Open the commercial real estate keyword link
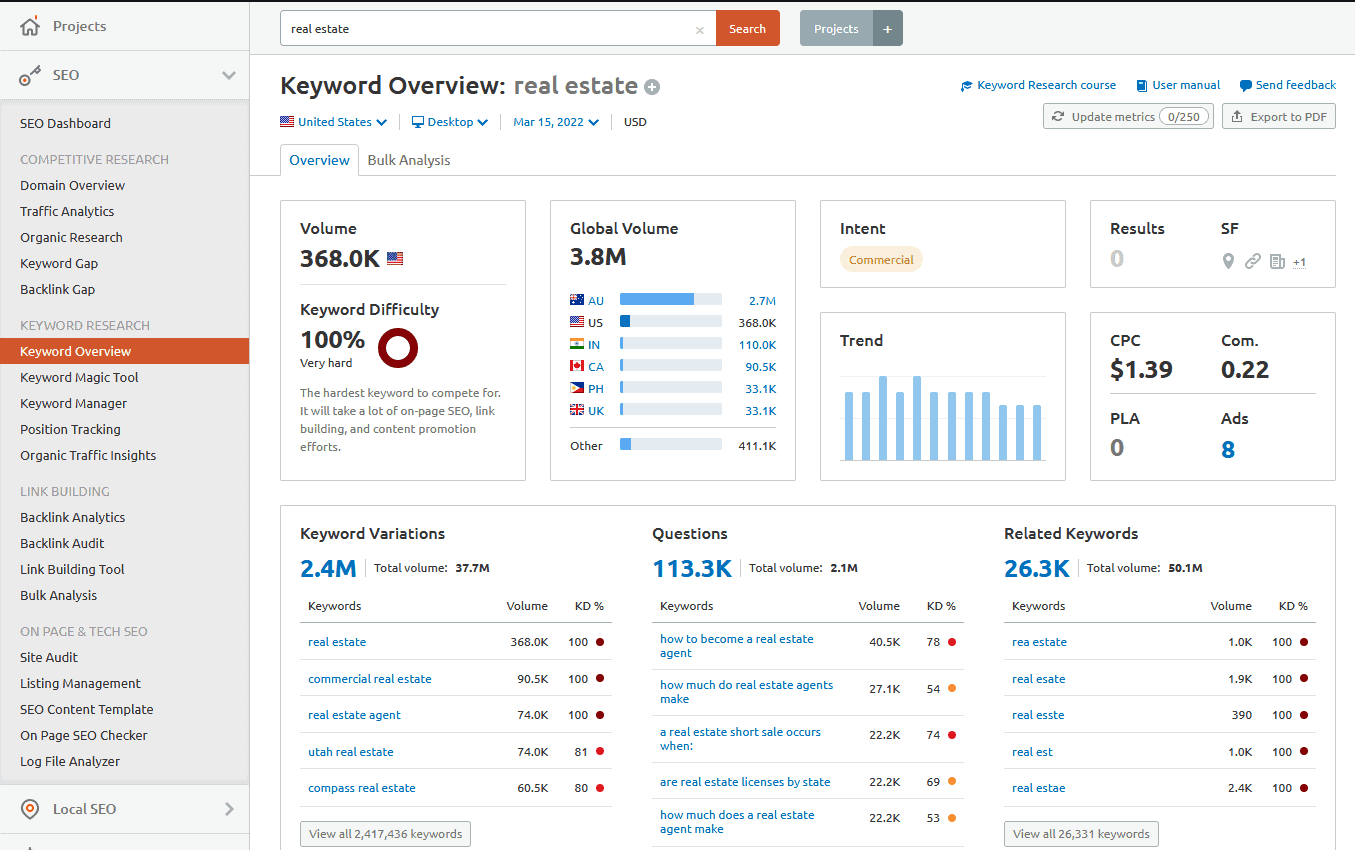This screenshot has width=1355, height=850. 370,679
